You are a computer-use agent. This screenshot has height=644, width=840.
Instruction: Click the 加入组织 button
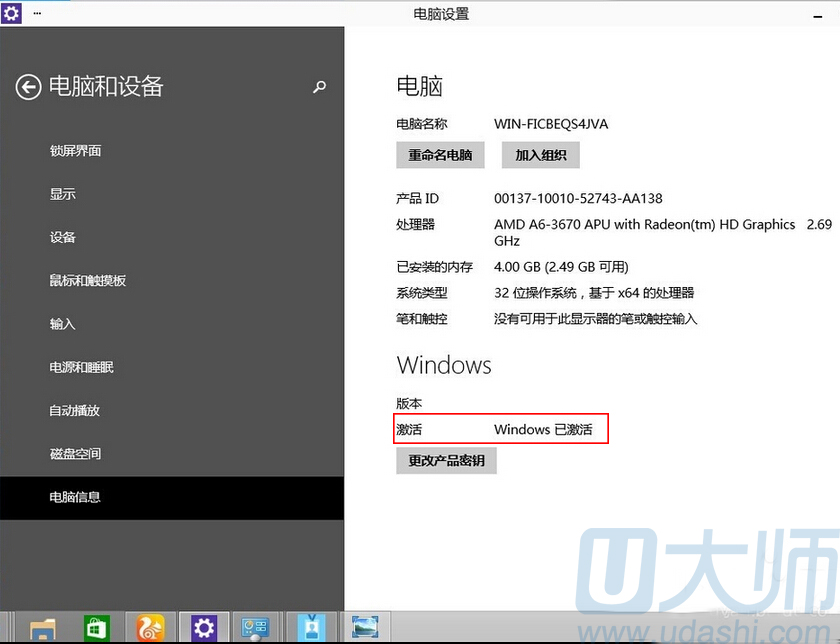click(x=540, y=155)
